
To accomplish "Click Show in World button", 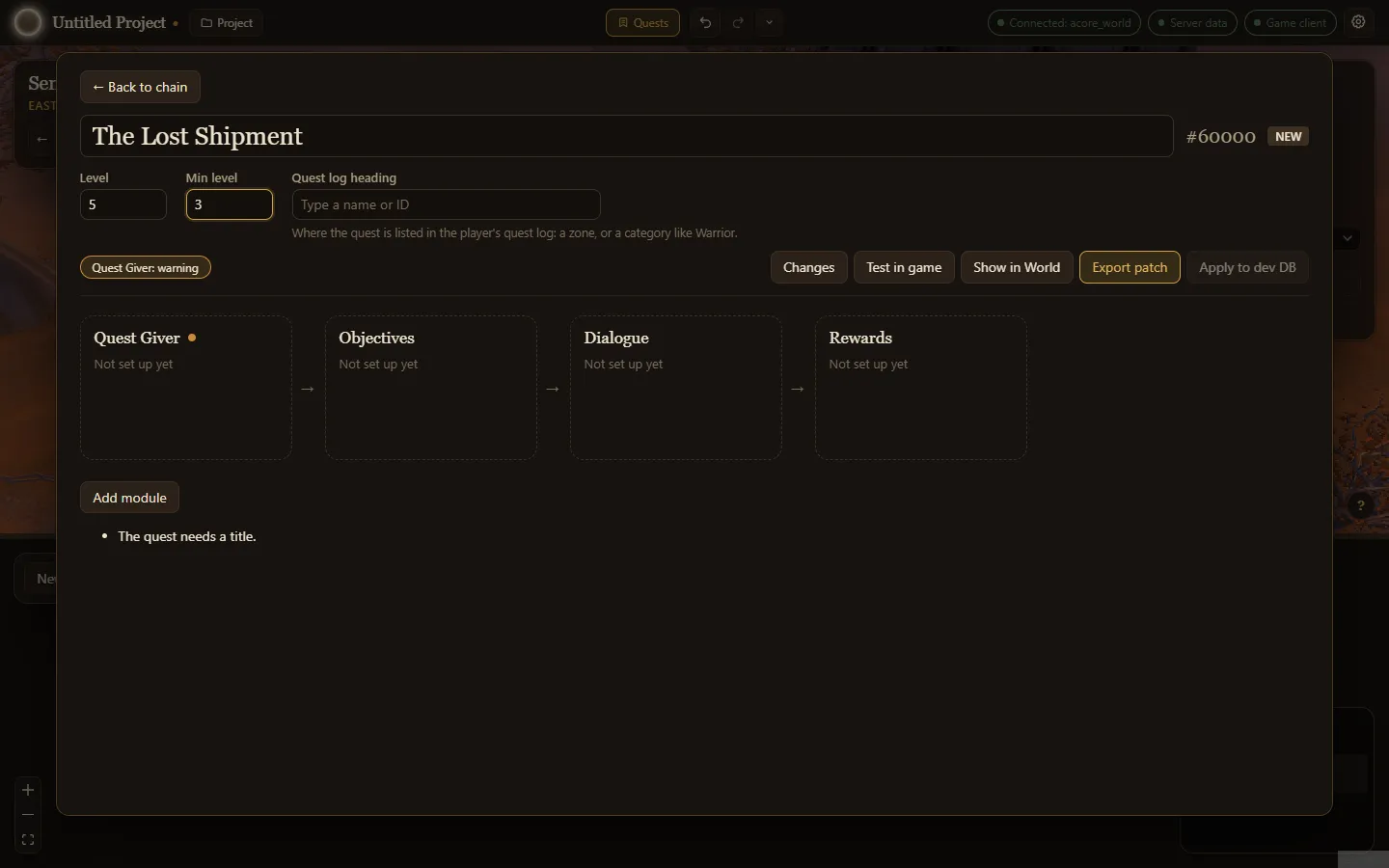I will pyautogui.click(x=1017, y=267).
